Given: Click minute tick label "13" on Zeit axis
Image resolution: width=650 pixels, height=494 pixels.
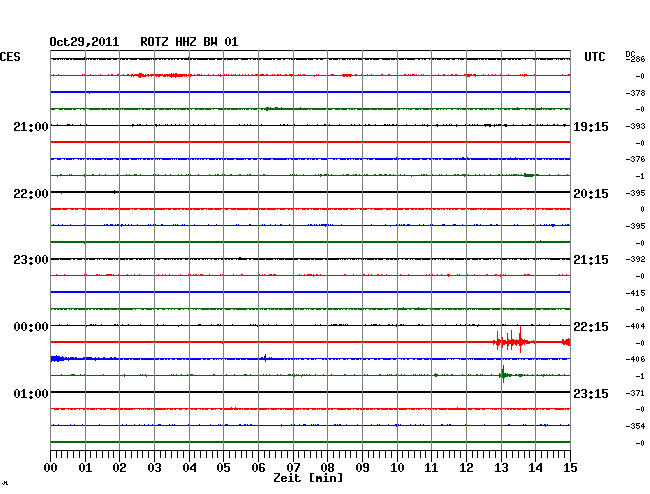Looking at the screenshot, I should [x=501, y=468].
